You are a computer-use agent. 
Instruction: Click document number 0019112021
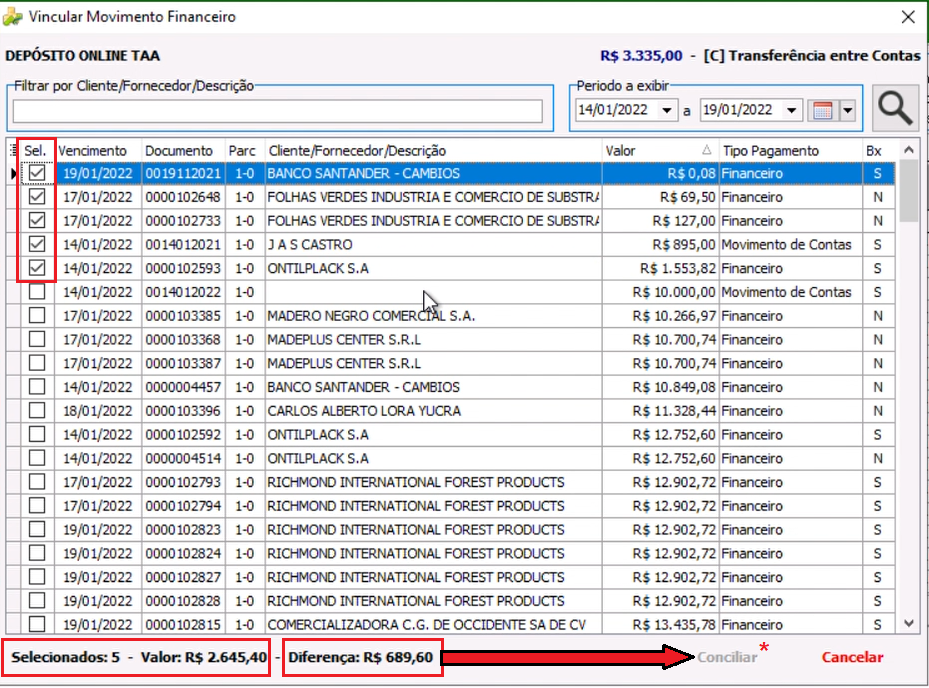pos(183,173)
